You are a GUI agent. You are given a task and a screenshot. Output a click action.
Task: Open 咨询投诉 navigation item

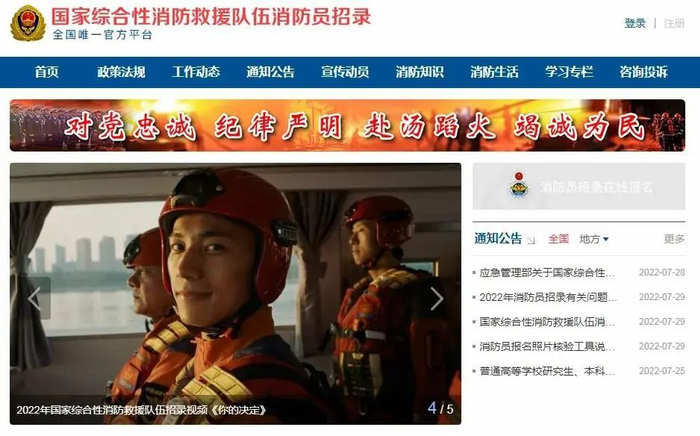tap(643, 72)
